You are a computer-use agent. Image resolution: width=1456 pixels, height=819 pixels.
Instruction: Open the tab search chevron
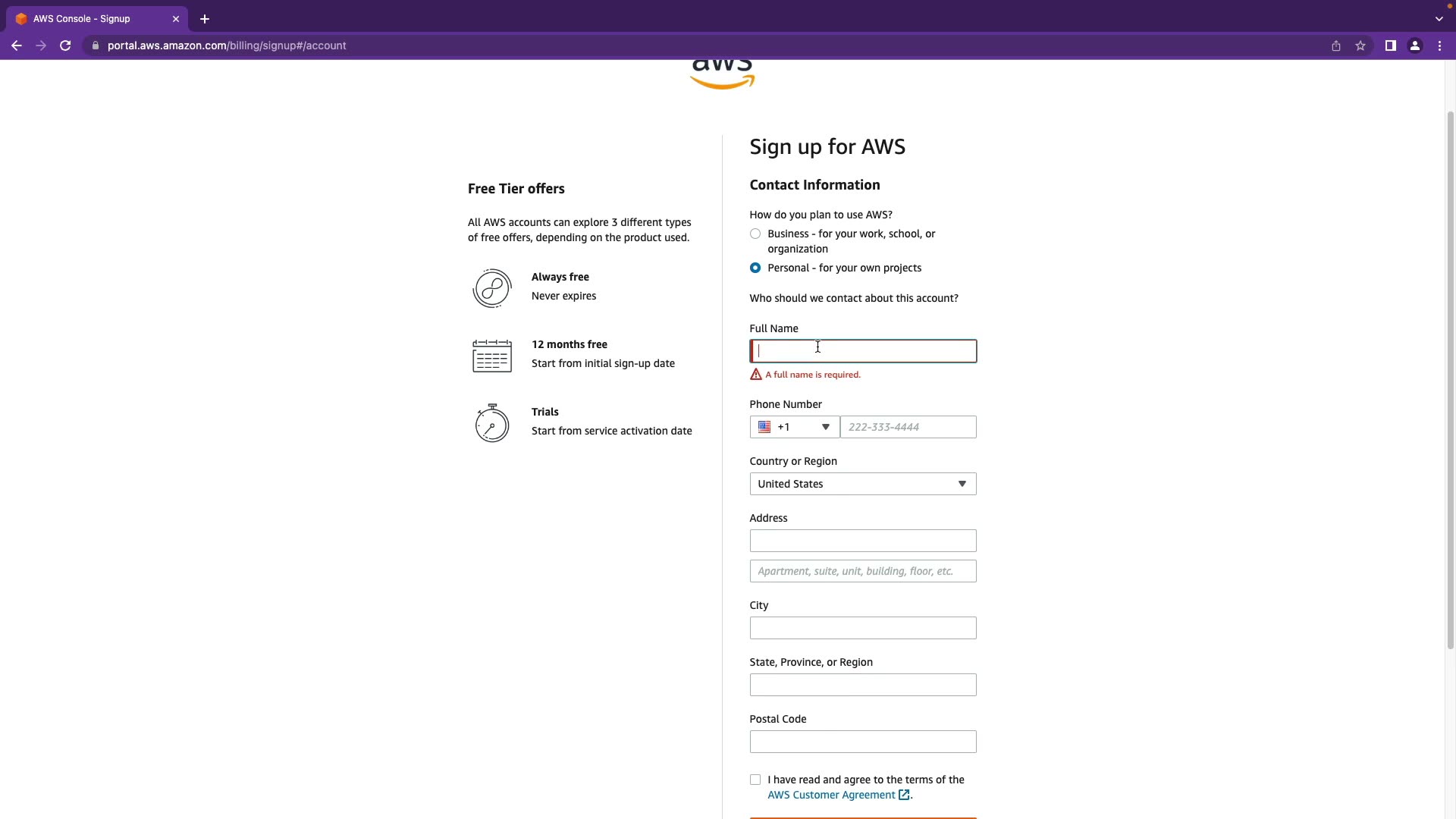1439,19
